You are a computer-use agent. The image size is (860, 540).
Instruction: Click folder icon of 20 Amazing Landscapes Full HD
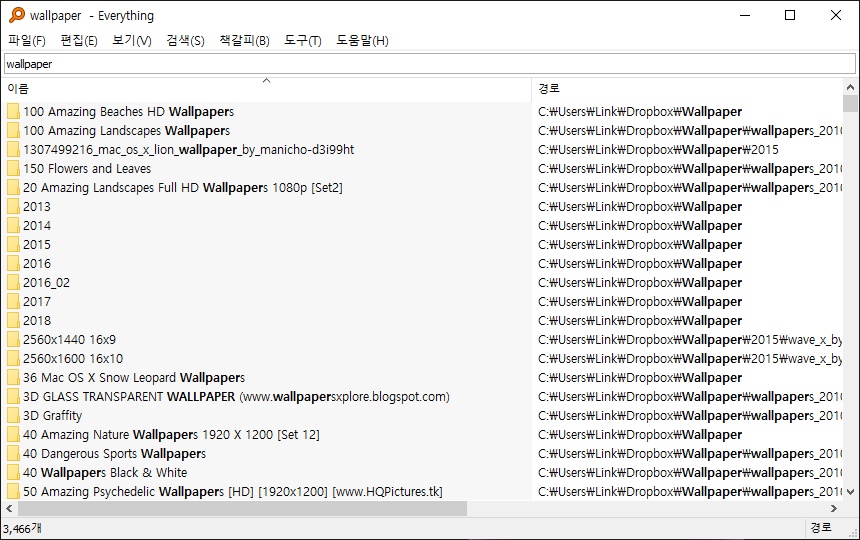point(13,187)
